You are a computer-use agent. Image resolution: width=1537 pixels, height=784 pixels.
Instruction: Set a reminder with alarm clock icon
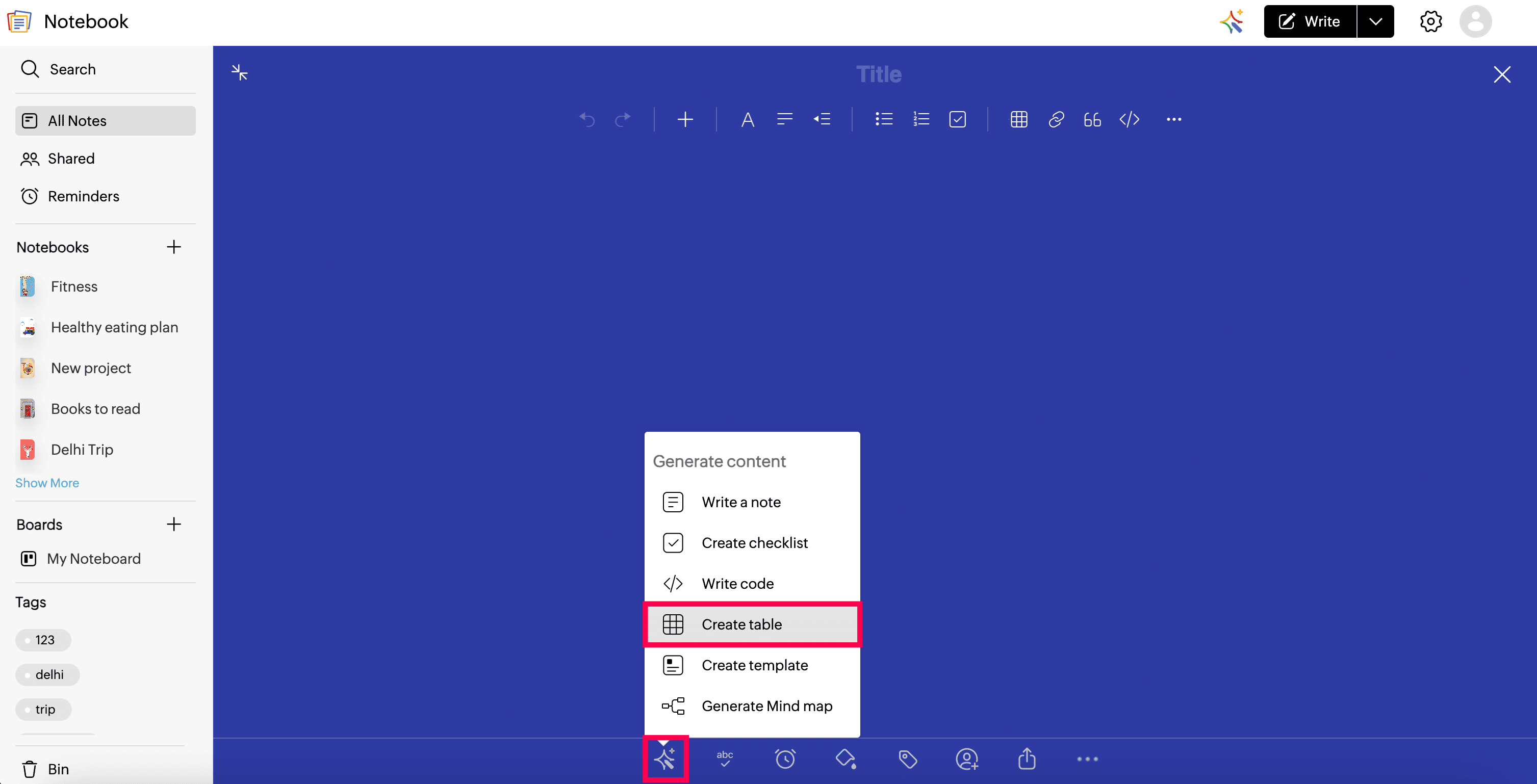[785, 759]
